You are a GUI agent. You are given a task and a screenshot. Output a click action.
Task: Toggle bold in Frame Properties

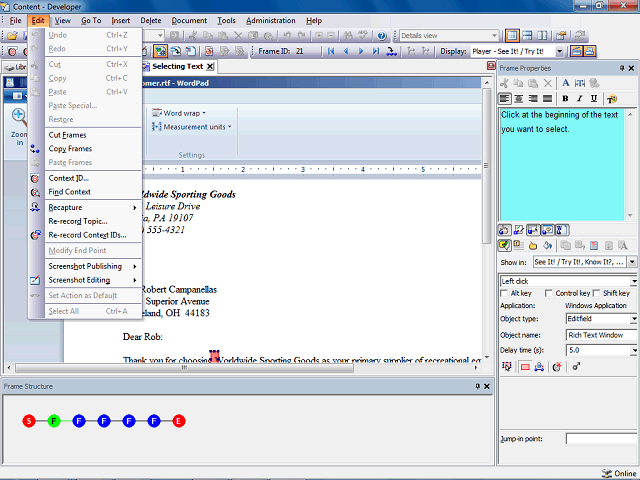tap(565, 99)
